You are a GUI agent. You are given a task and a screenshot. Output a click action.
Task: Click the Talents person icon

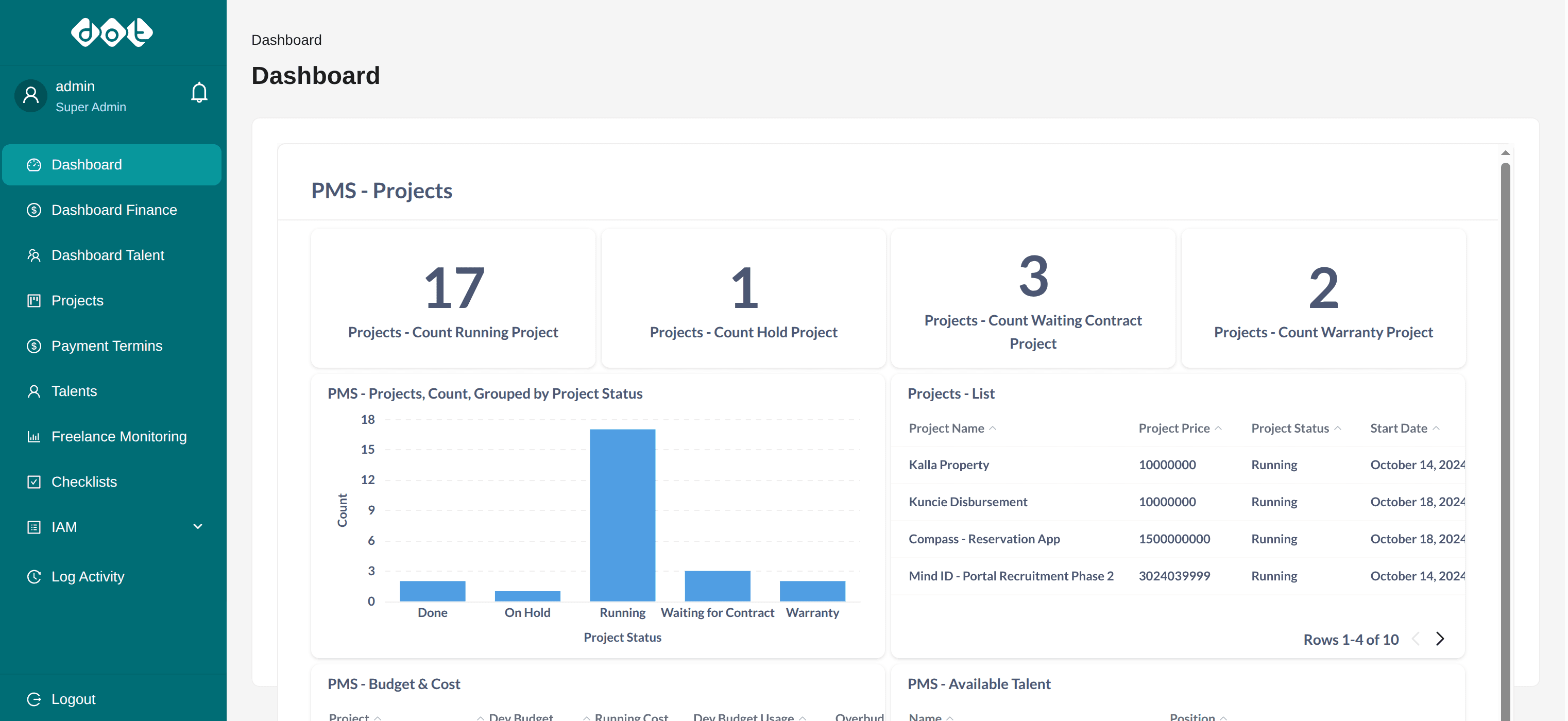pos(34,391)
